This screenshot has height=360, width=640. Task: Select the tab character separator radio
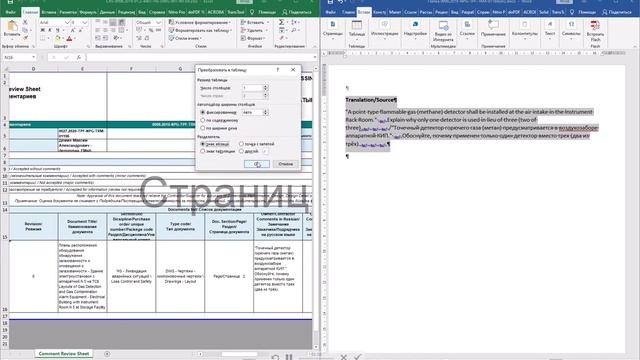[x=203, y=151]
